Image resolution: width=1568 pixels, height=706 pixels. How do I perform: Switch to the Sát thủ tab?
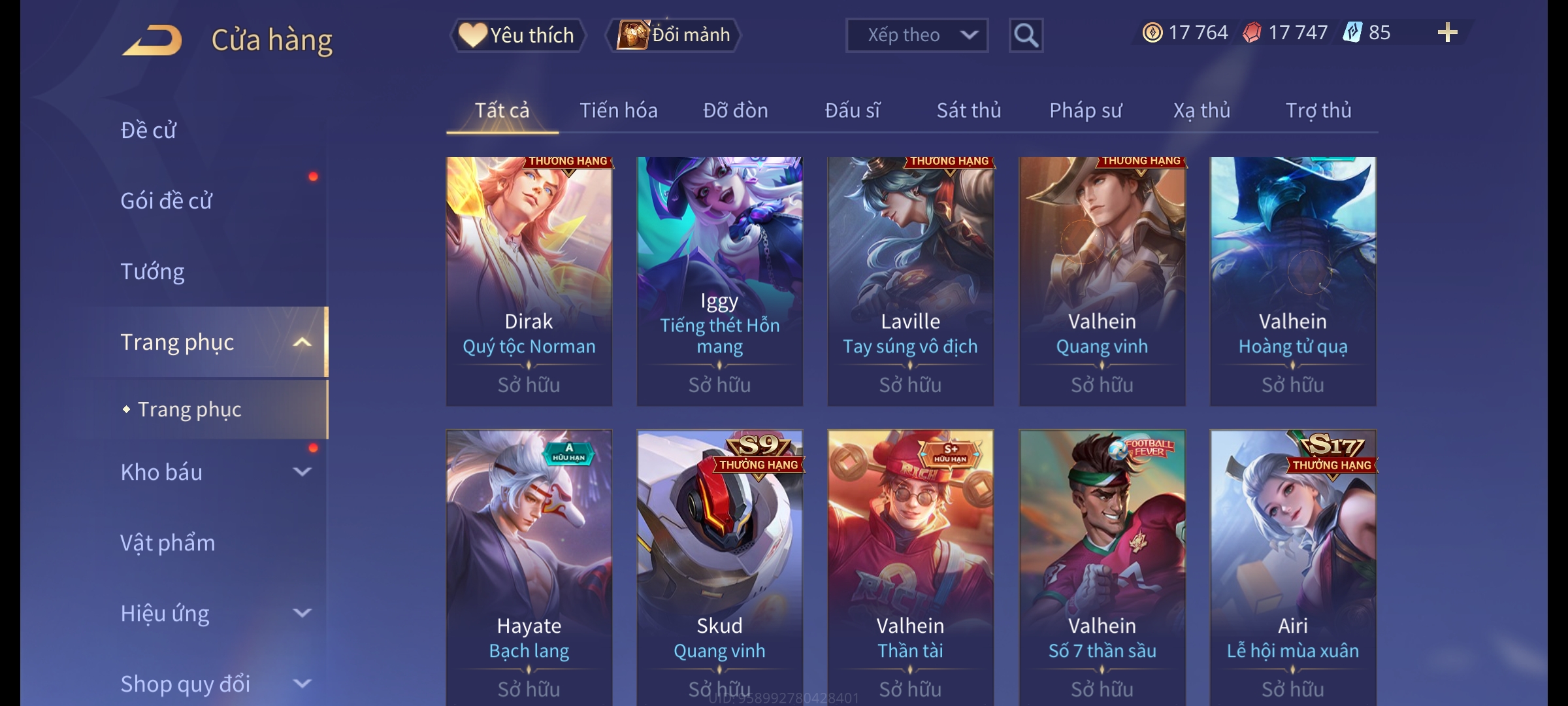coord(968,110)
